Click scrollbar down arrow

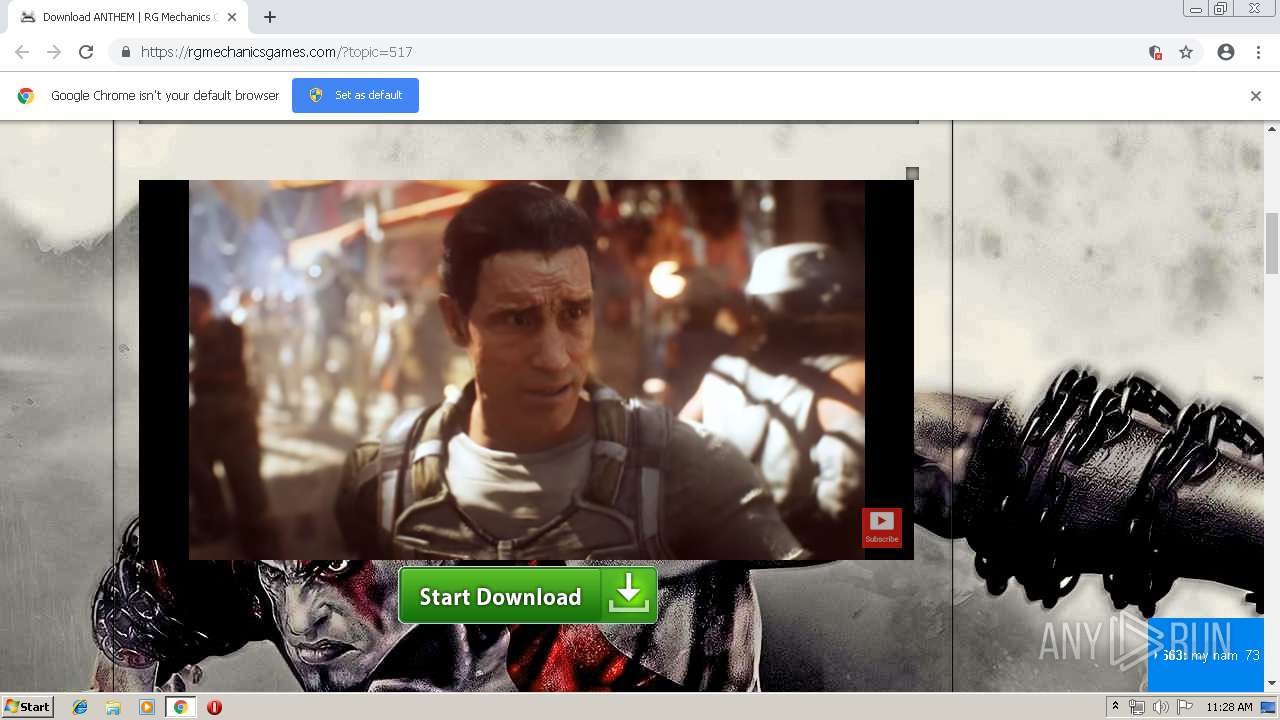1272,683
